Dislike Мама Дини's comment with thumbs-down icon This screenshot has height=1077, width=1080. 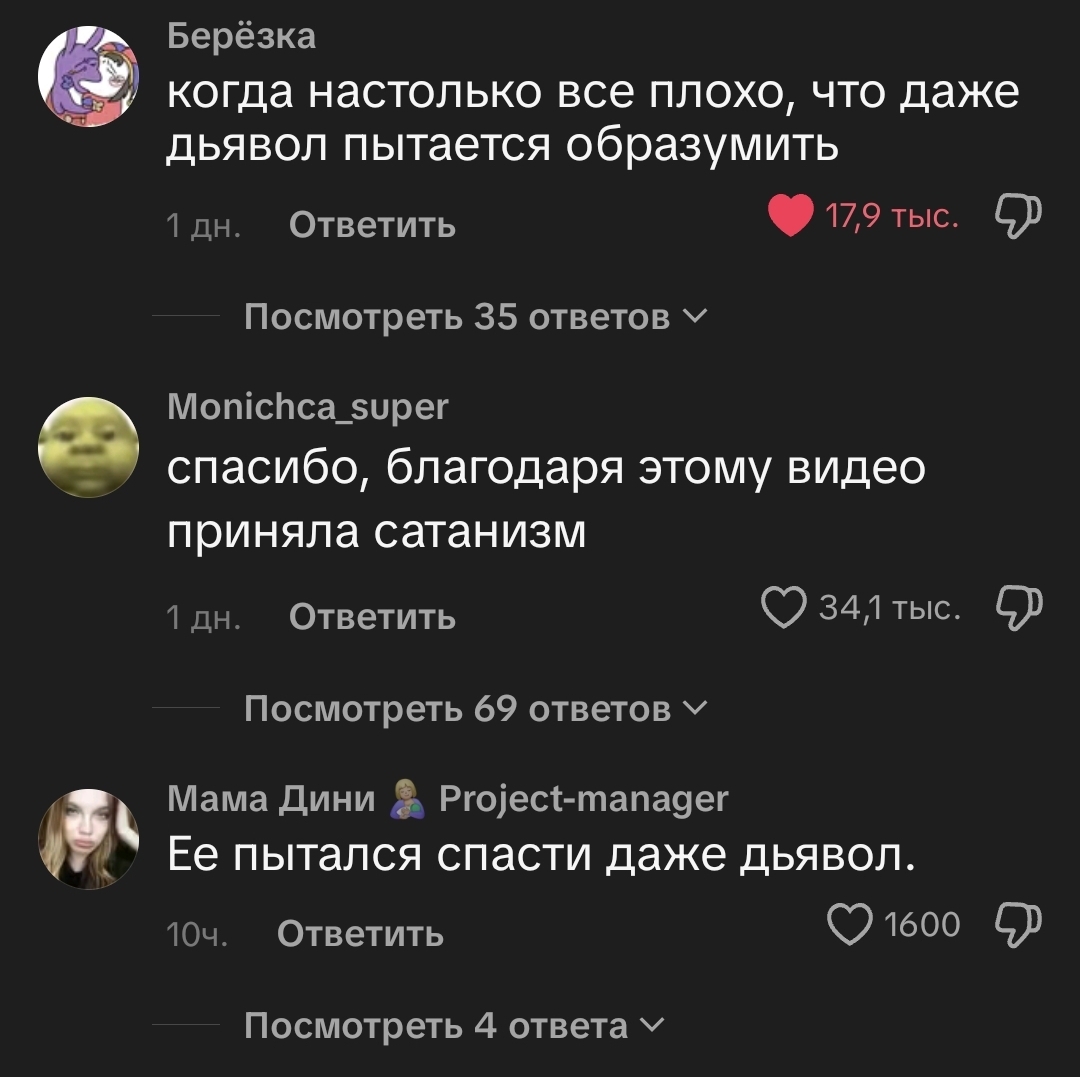pos(1018,924)
